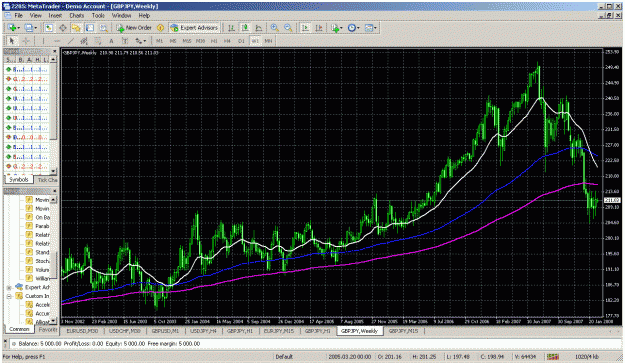Switch to the EURUSD,M30 chart tab
This screenshot has width=625, height=363.
coord(82,331)
